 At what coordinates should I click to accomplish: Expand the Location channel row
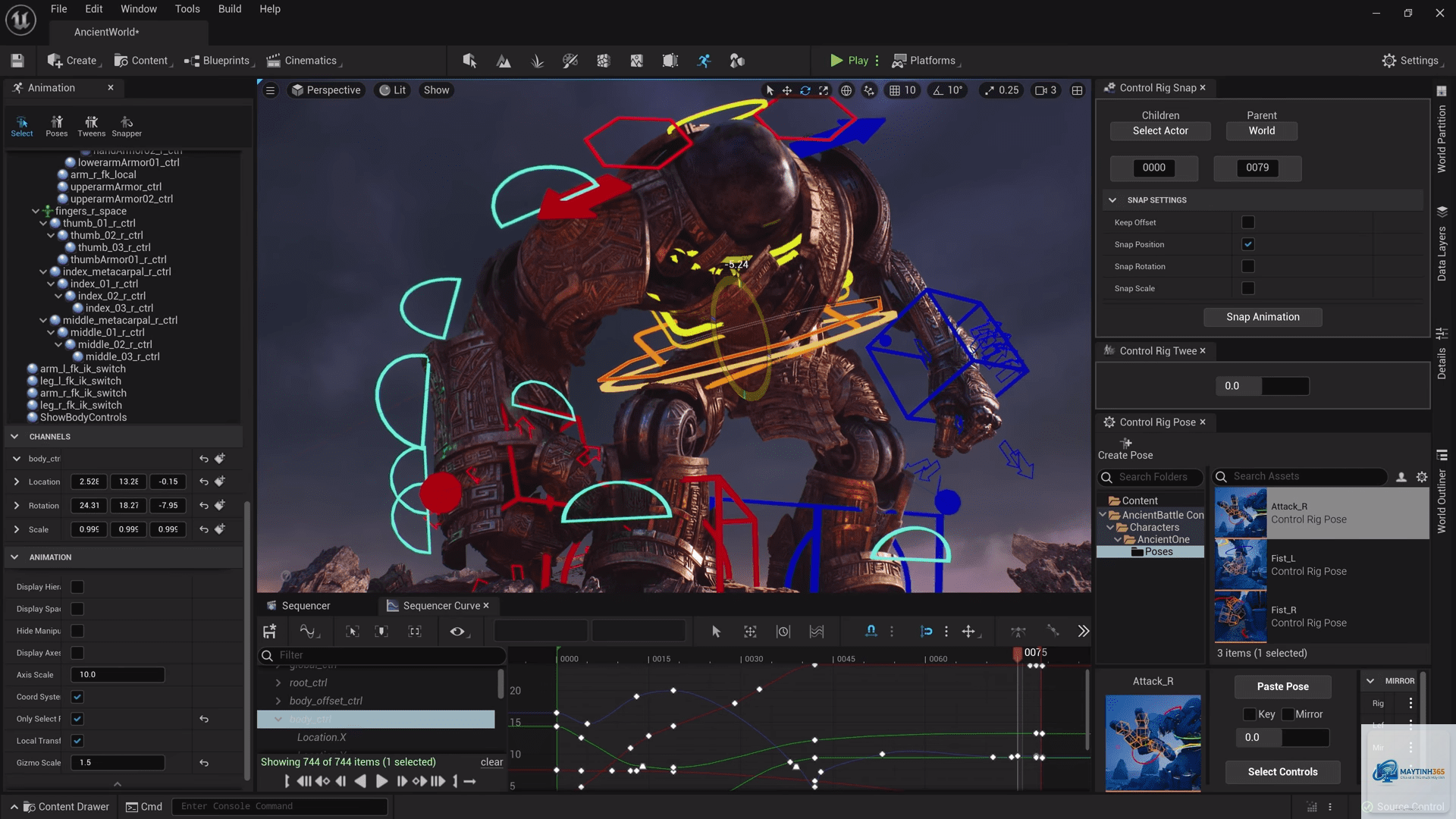pyautogui.click(x=17, y=482)
